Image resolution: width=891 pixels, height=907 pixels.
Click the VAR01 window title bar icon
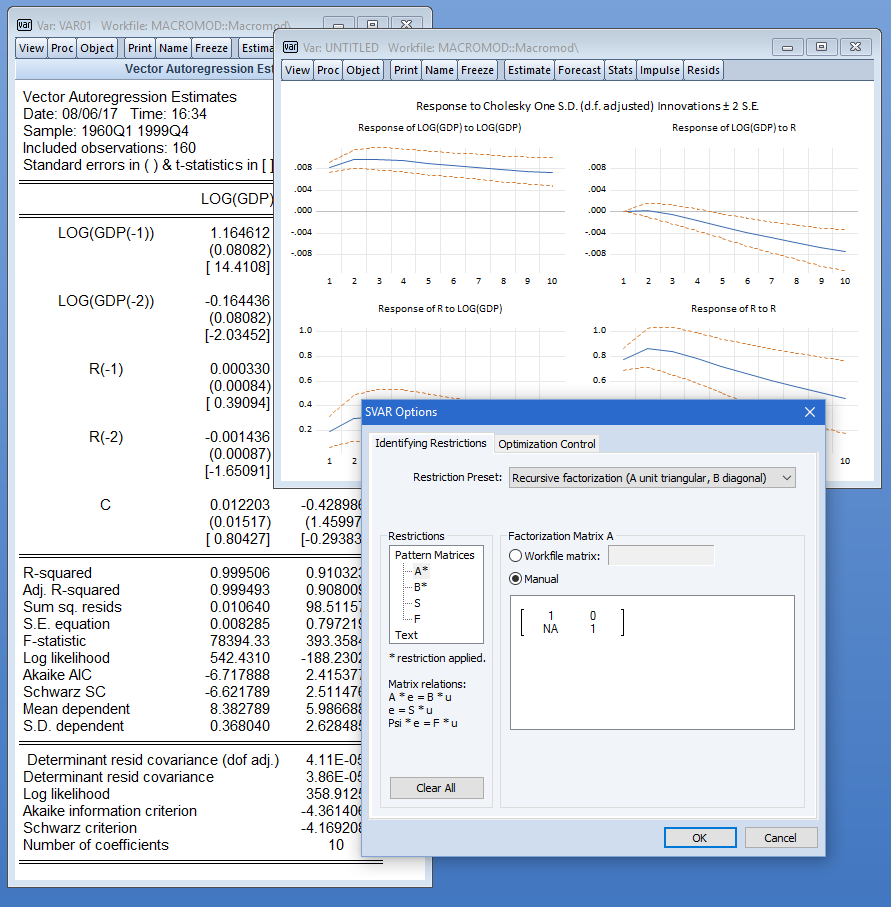(24, 23)
